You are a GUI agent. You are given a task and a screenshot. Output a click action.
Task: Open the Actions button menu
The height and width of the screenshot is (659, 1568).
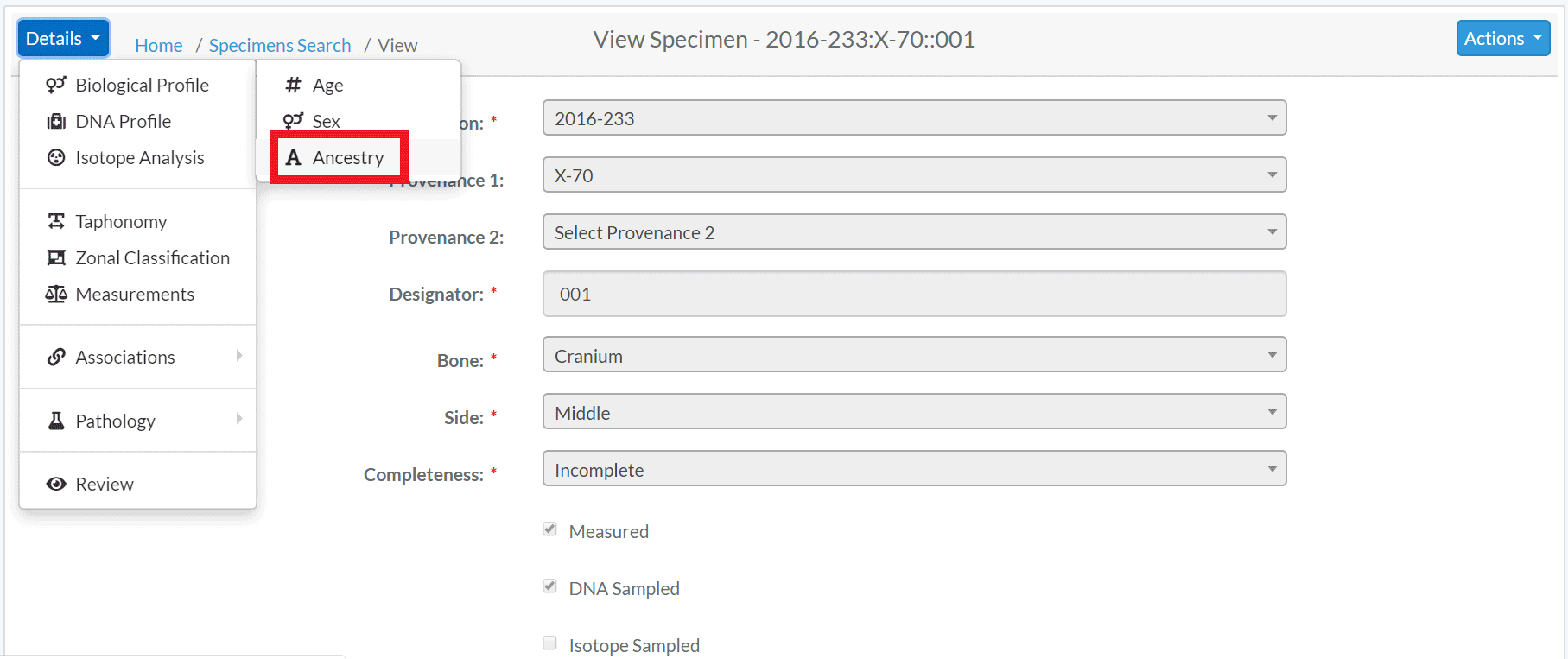coord(1503,38)
